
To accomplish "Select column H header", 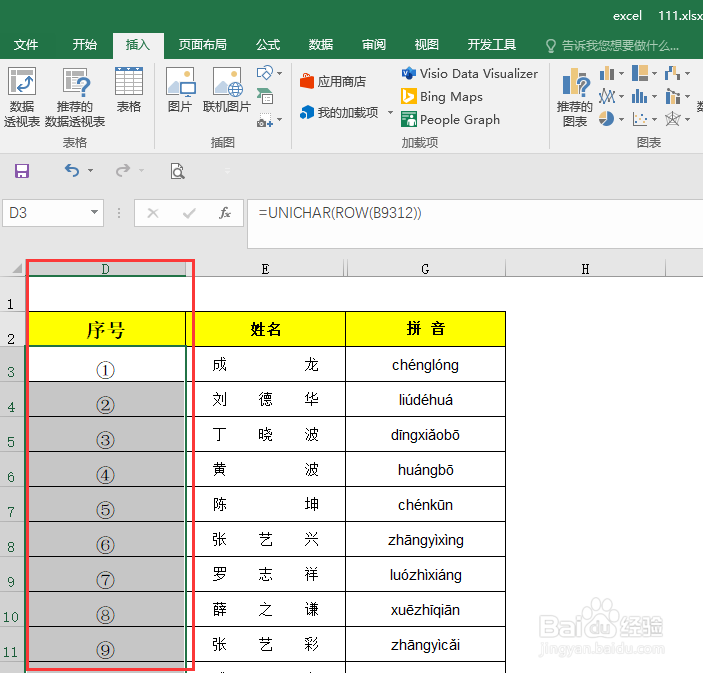I will 586,269.
